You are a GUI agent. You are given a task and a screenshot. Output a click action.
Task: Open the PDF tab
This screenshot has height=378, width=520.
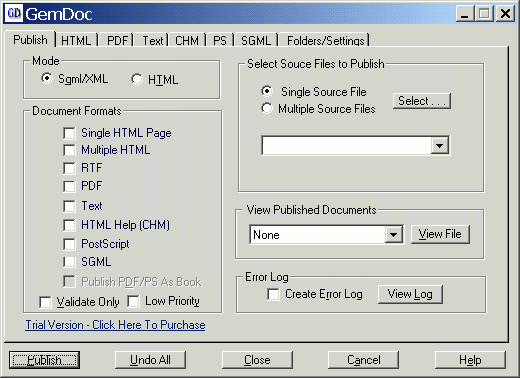pyautogui.click(x=117, y=41)
